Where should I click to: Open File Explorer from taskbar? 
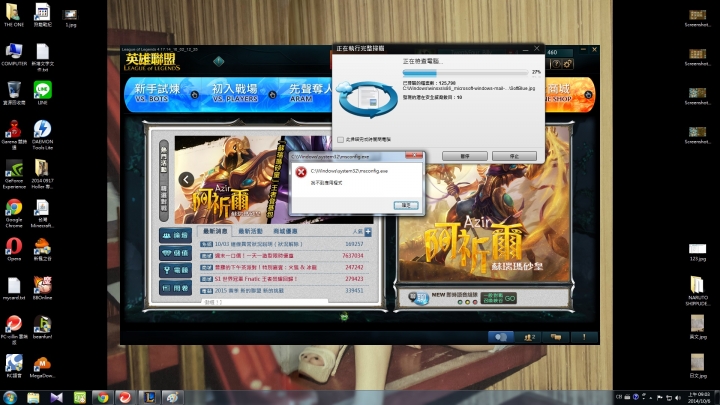[x=33, y=397]
